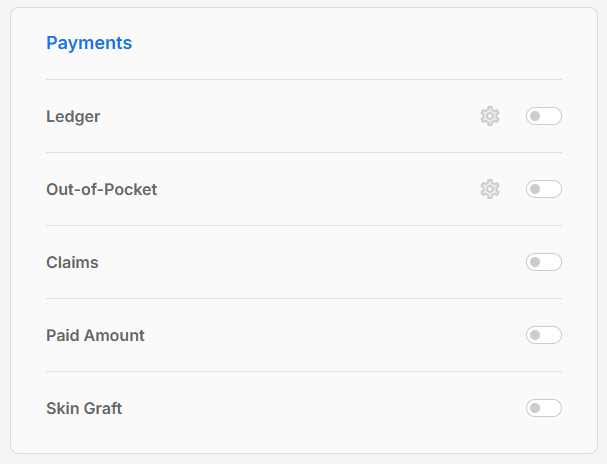Toggle the Claims switch on
607x464 pixels.
tap(543, 262)
